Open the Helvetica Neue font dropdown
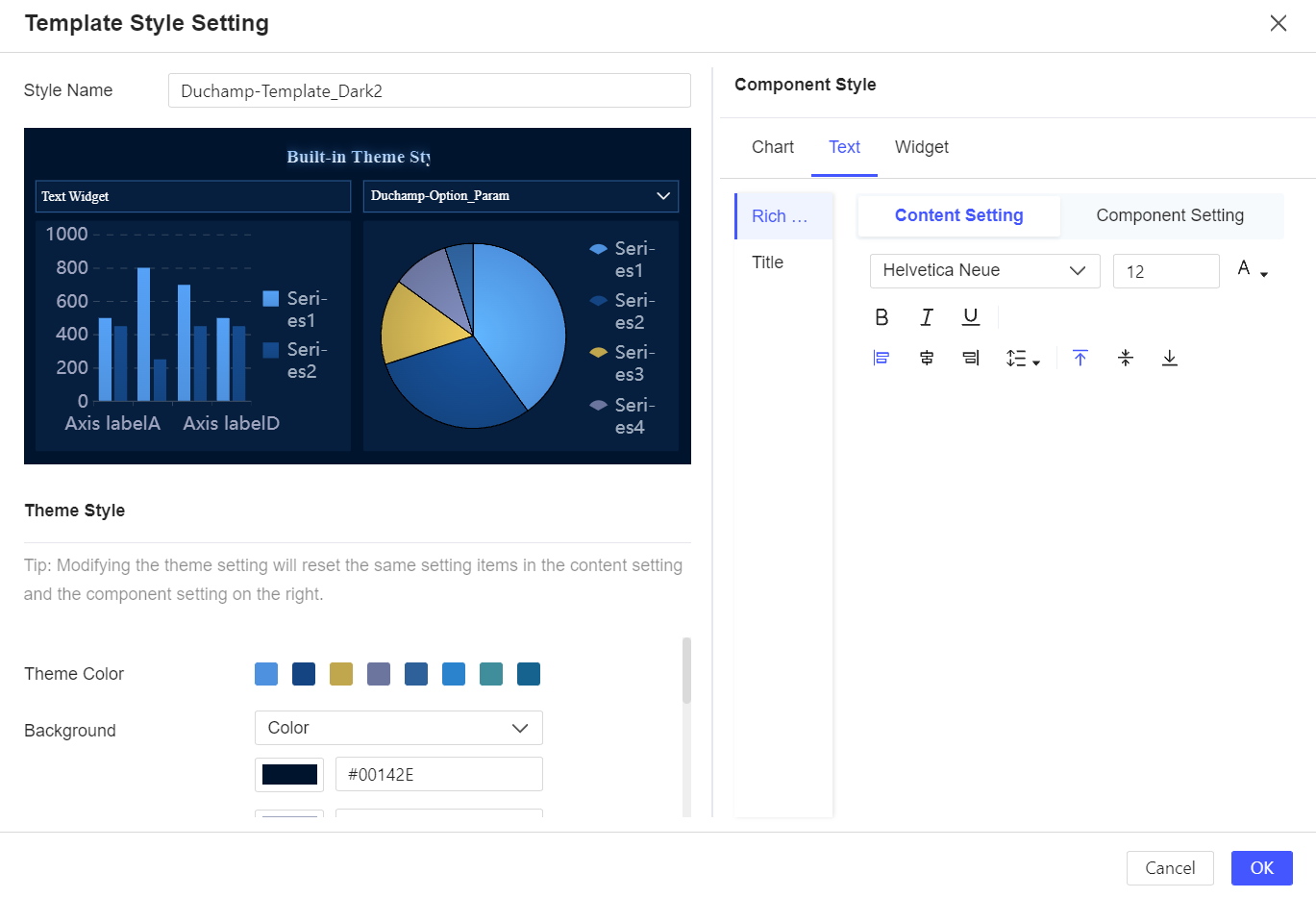The height and width of the screenshot is (898, 1316). 984,271
